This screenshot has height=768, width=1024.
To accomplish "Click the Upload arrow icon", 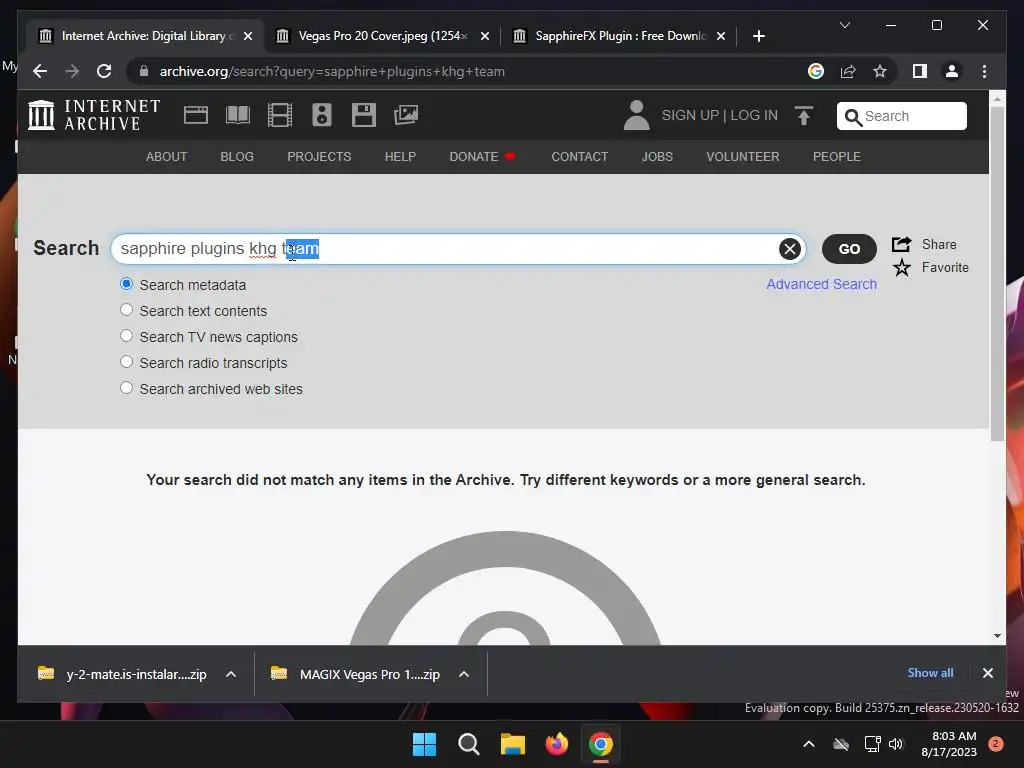I will click(x=804, y=116).
